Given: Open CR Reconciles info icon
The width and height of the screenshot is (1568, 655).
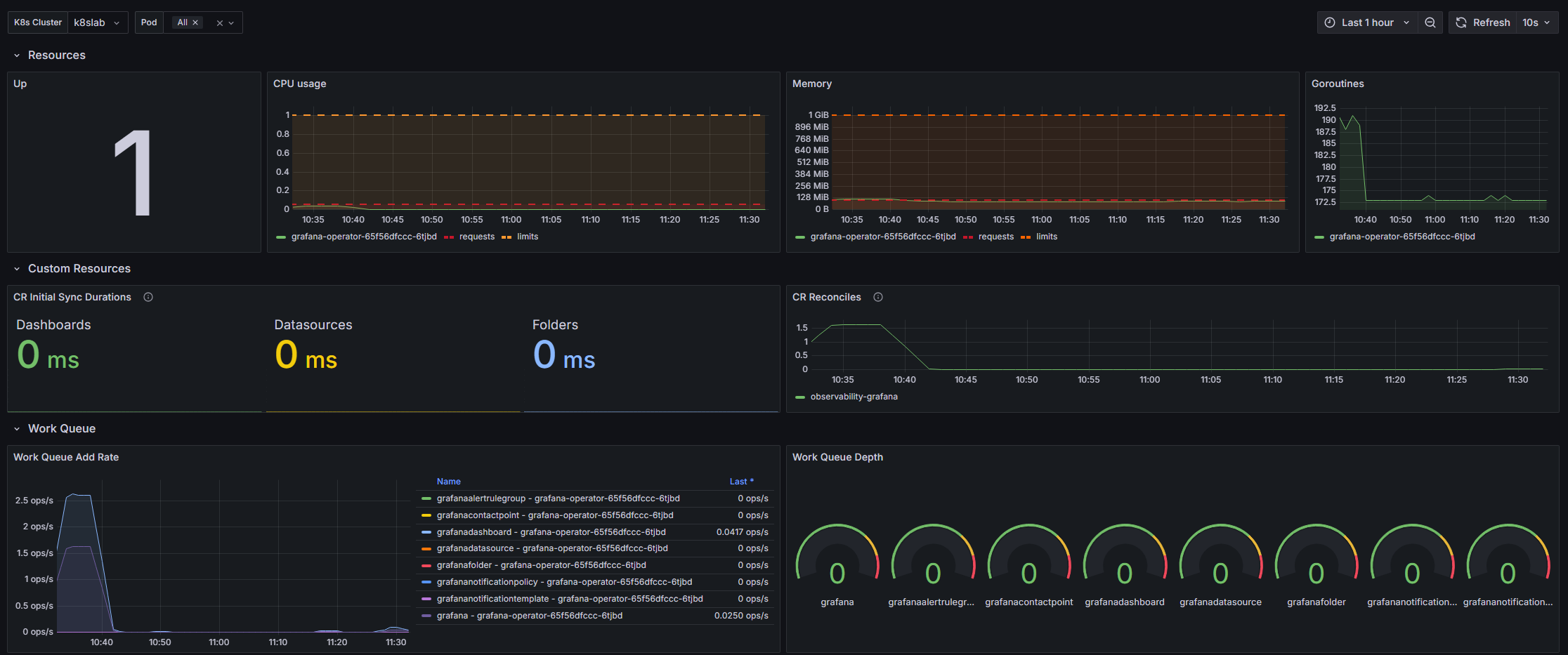Looking at the screenshot, I should 878,297.
